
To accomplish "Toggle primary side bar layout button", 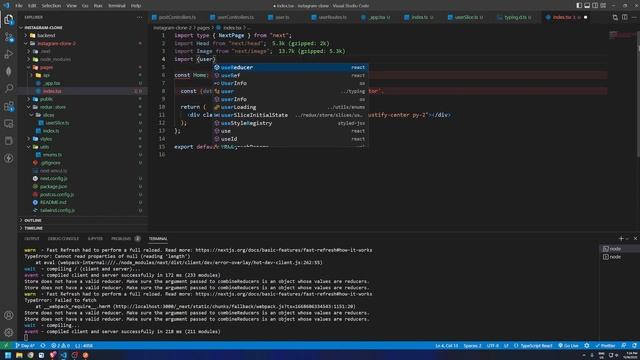I will pos(579,6).
